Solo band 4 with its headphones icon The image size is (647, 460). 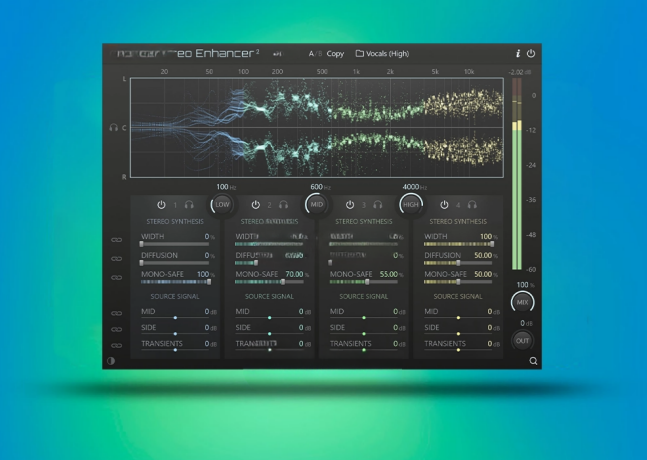472,205
